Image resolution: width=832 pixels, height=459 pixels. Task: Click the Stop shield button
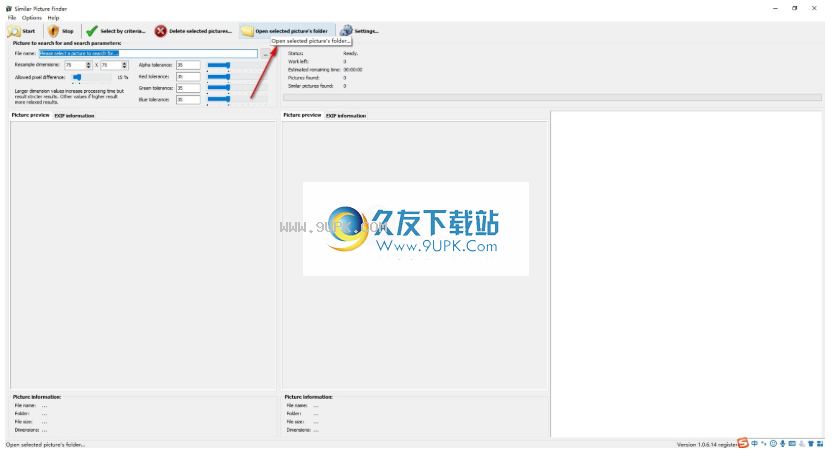click(60, 31)
